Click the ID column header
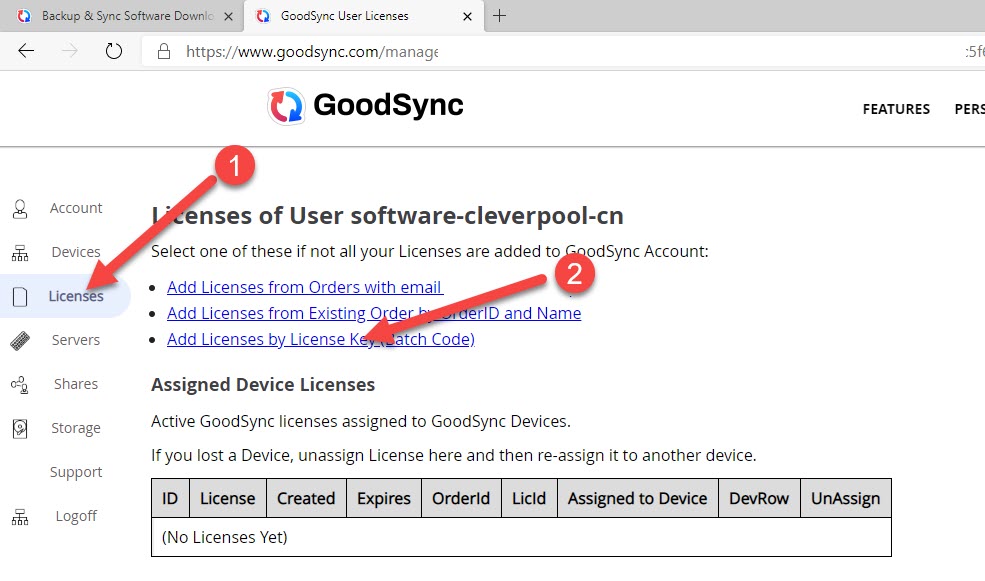 [x=170, y=498]
